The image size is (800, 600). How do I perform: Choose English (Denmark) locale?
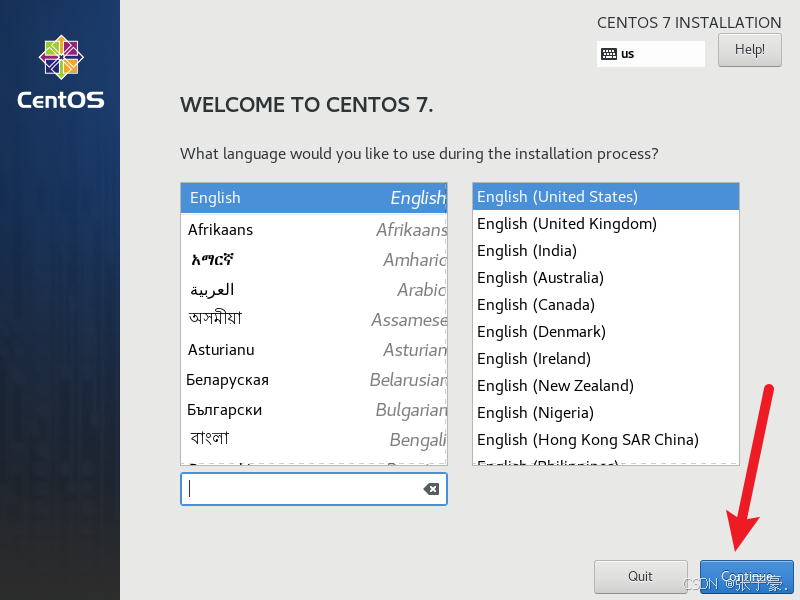[x=606, y=332]
